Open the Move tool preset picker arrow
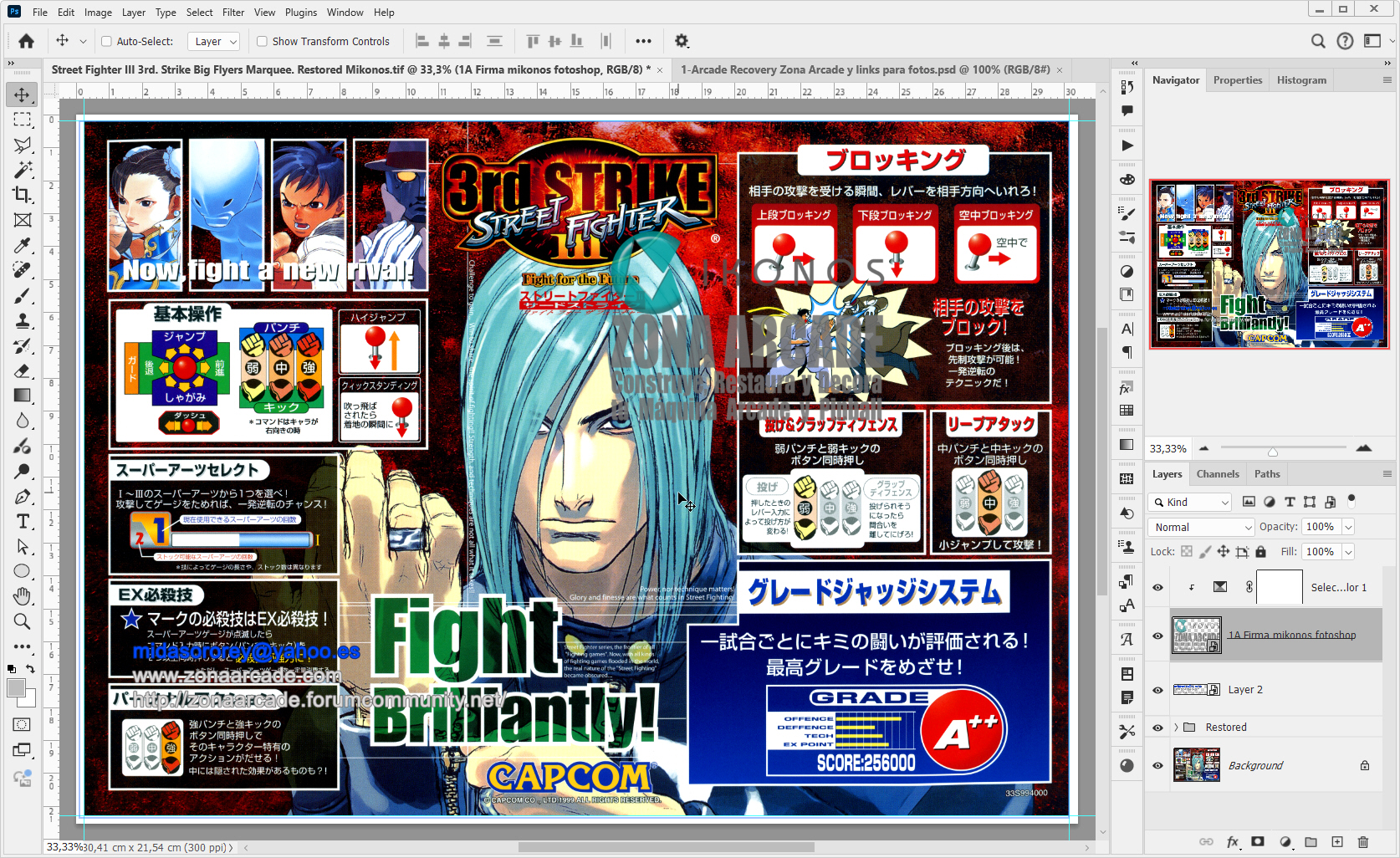The height and width of the screenshot is (858, 1400). pos(83,41)
